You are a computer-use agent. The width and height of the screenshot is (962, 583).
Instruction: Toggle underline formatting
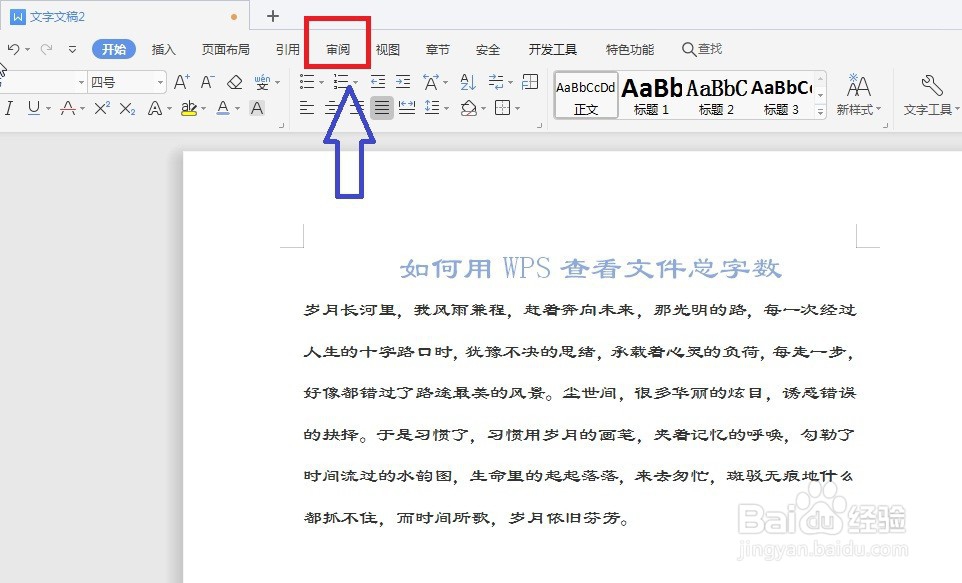(33, 110)
